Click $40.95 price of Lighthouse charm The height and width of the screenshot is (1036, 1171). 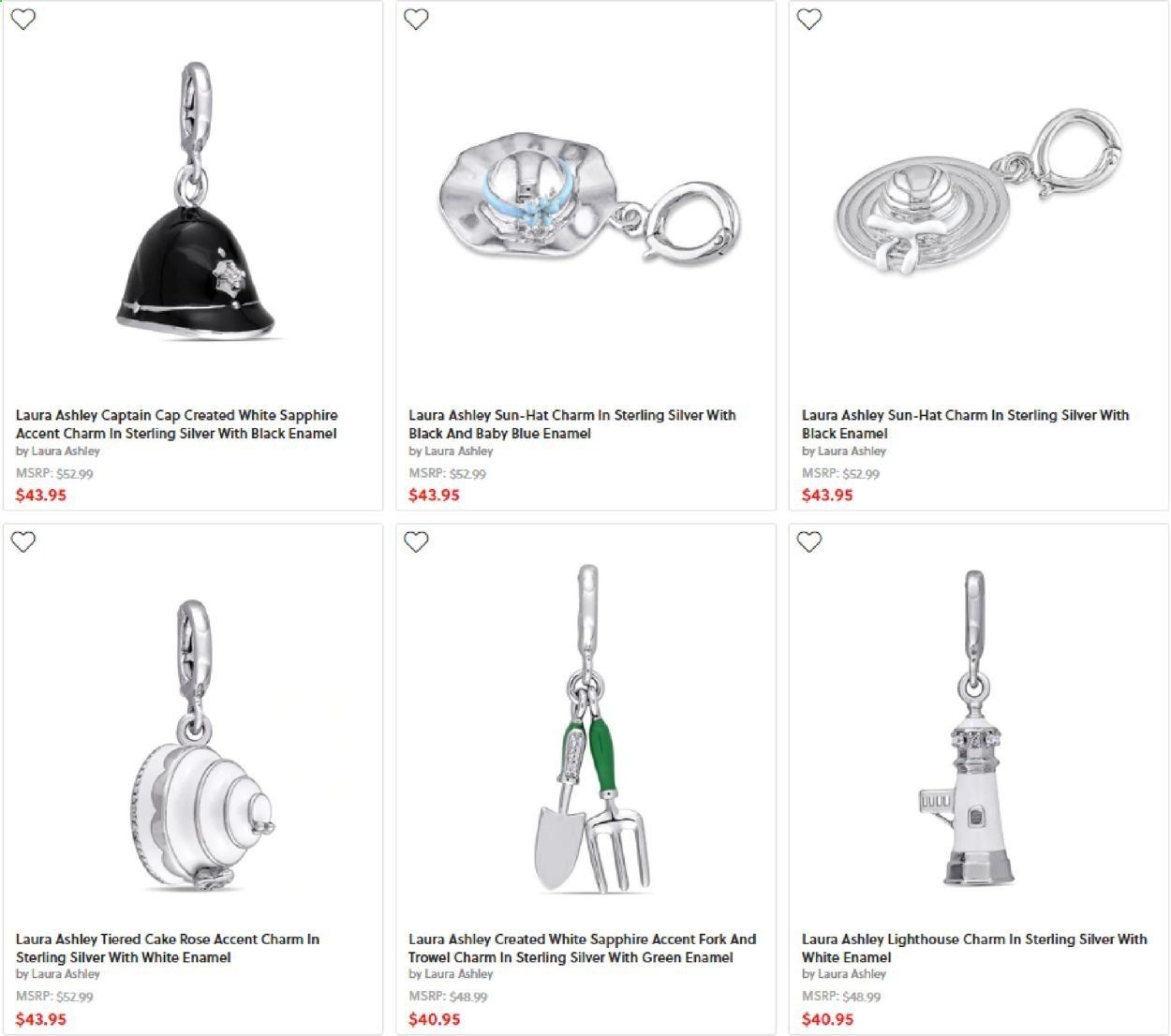(x=827, y=1019)
